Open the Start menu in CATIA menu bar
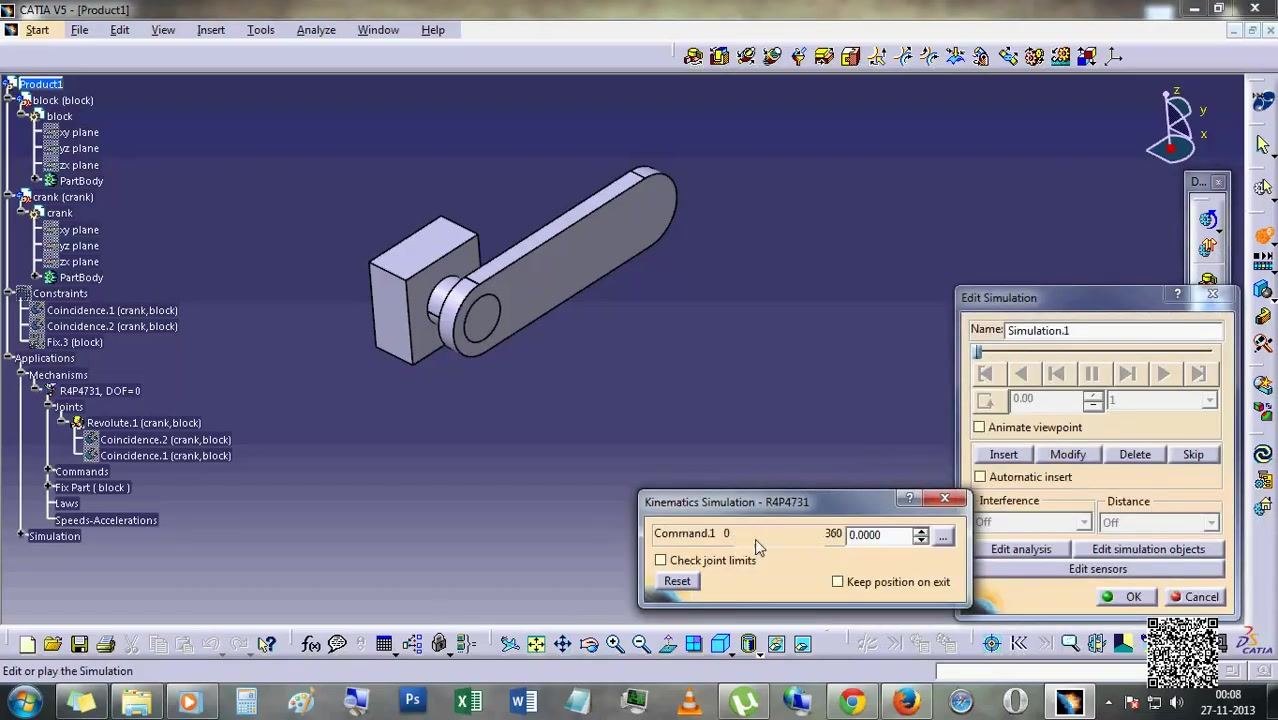 click(x=36, y=30)
